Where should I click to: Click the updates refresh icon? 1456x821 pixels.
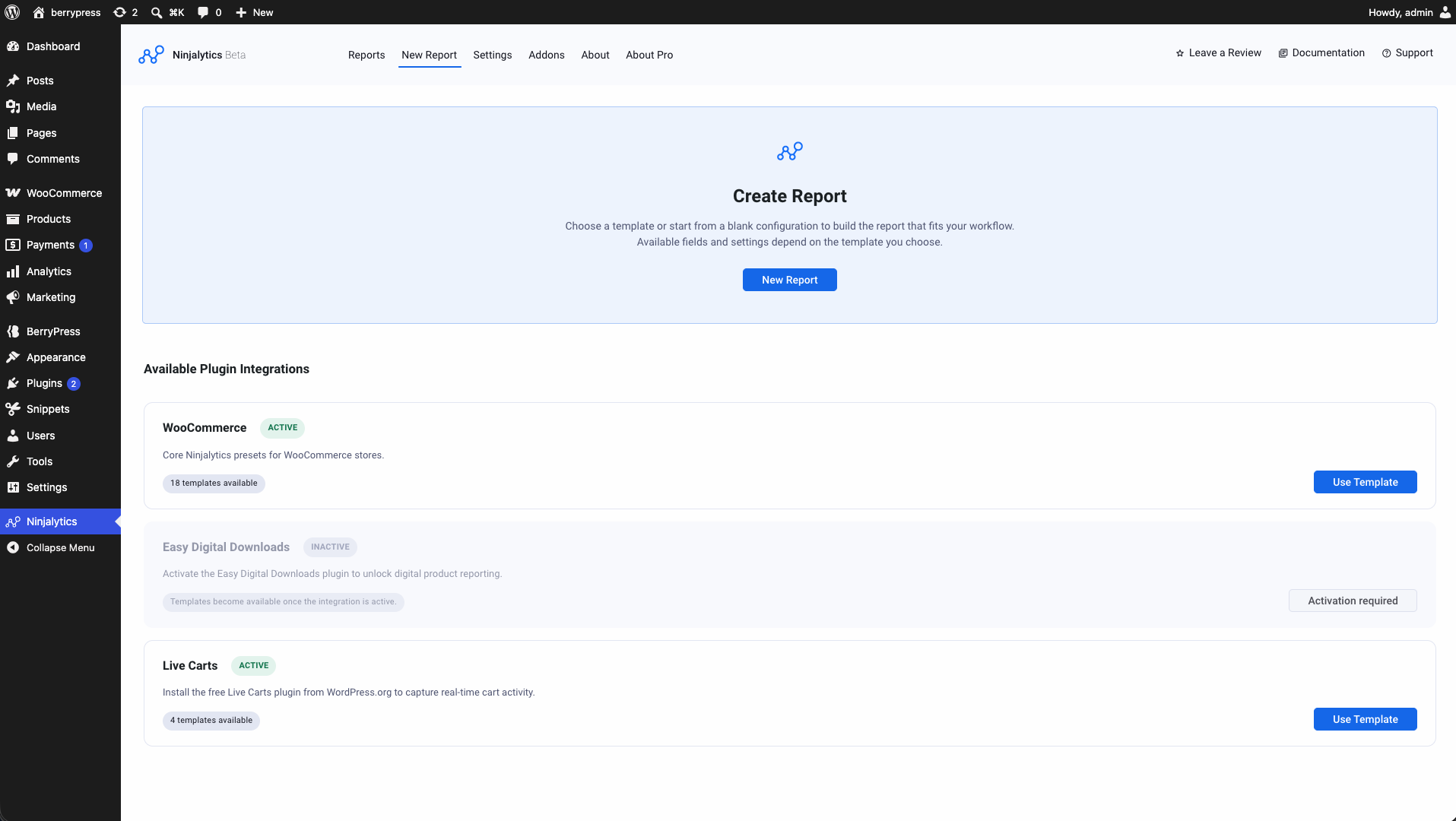[119, 12]
